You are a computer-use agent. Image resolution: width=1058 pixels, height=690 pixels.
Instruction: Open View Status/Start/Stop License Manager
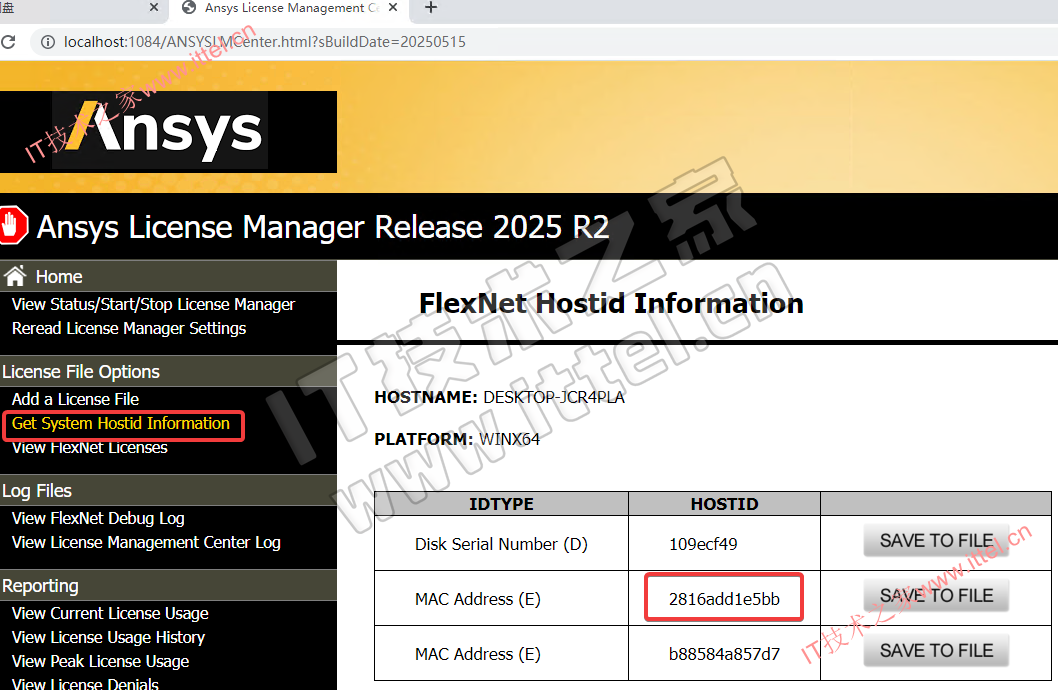(x=153, y=304)
